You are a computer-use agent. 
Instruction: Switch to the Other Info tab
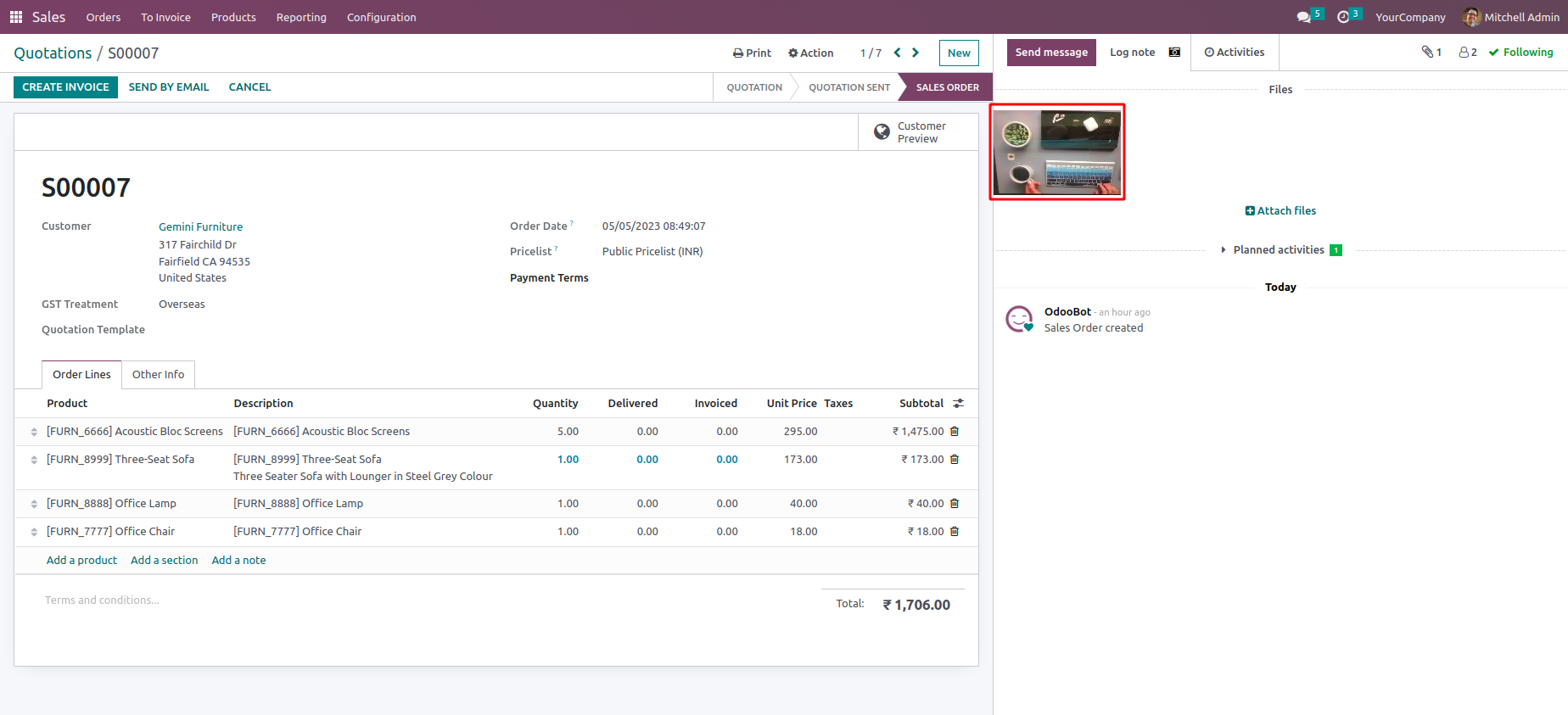pos(158,375)
